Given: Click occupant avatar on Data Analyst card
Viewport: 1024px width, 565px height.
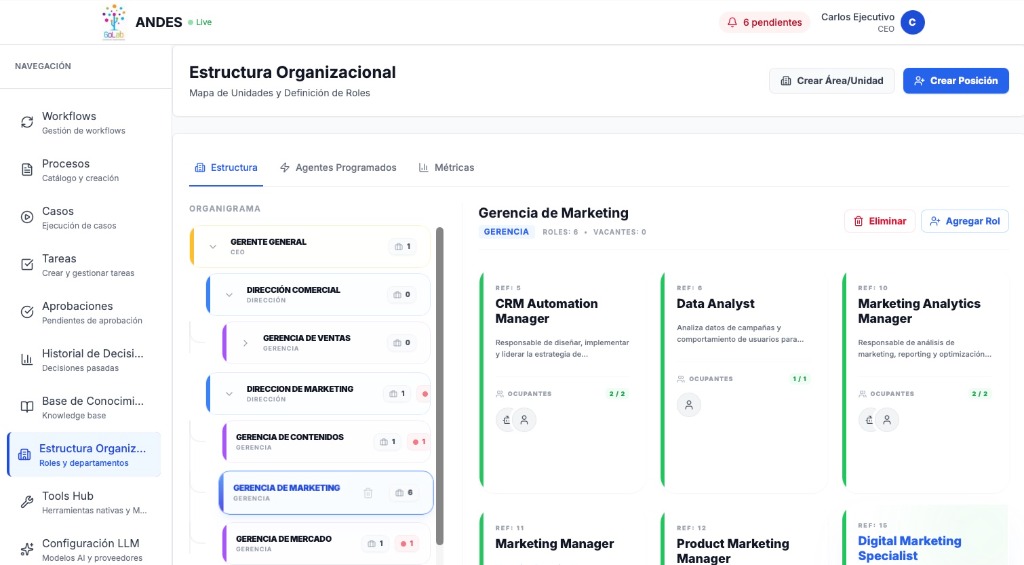Looking at the screenshot, I should click(688, 405).
